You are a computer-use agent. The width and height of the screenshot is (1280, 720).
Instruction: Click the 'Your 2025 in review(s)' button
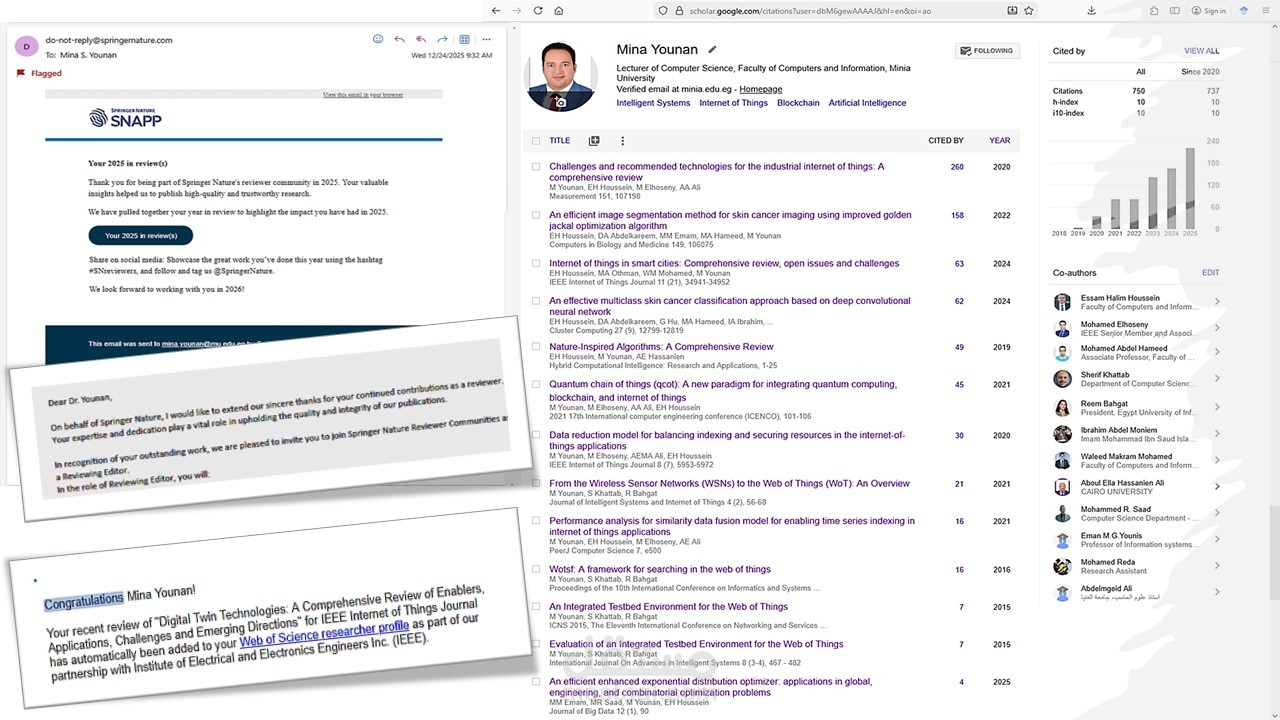coord(141,236)
